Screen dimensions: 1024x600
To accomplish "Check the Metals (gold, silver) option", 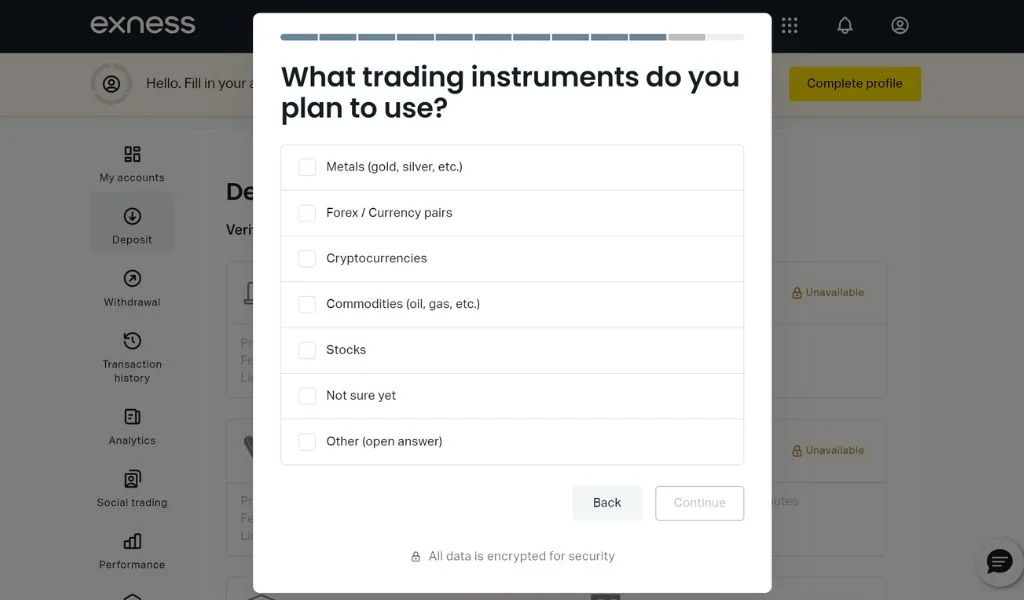I will [x=307, y=167].
